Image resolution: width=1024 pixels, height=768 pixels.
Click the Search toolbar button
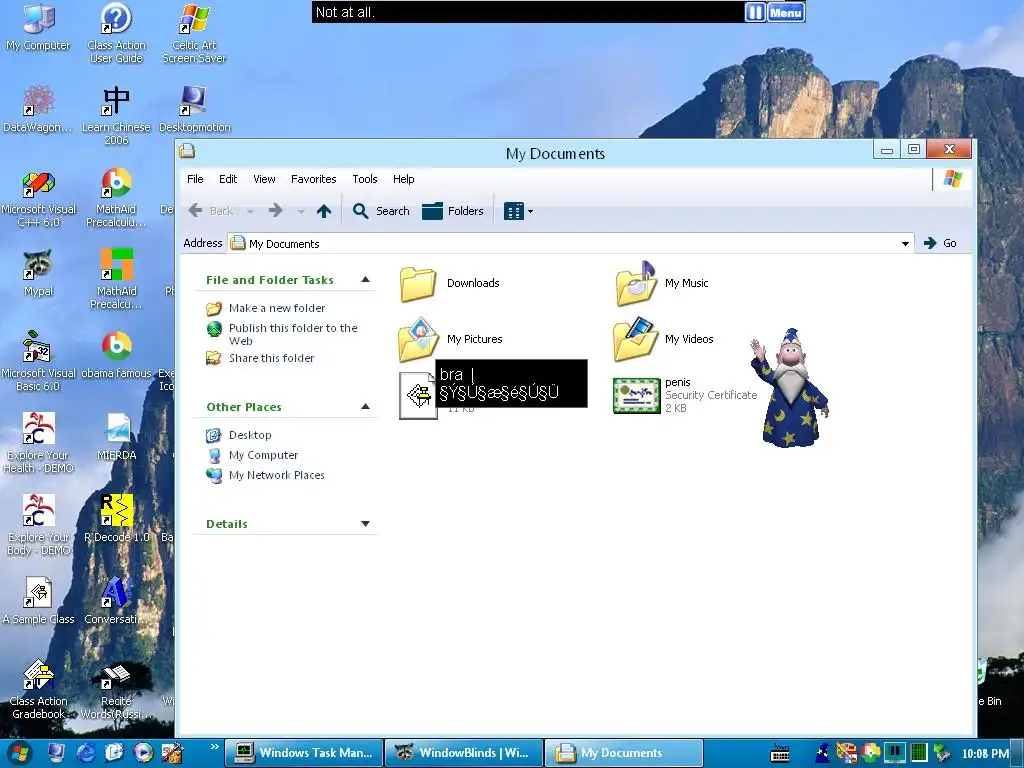pos(381,211)
